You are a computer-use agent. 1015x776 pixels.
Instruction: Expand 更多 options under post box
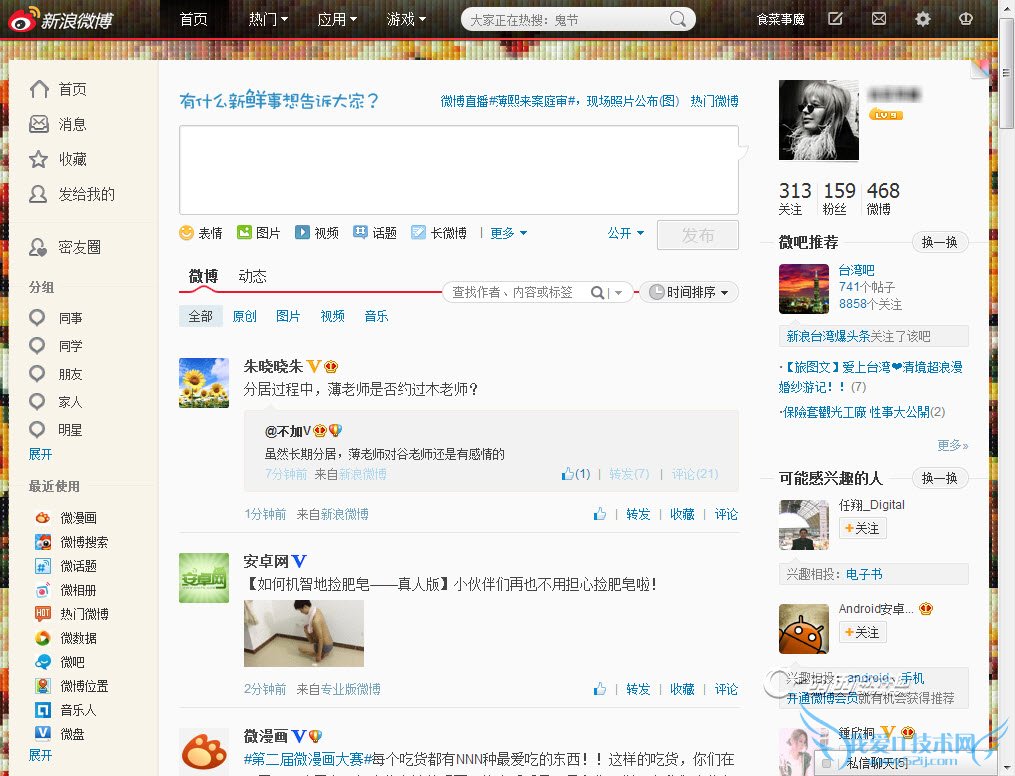click(508, 232)
